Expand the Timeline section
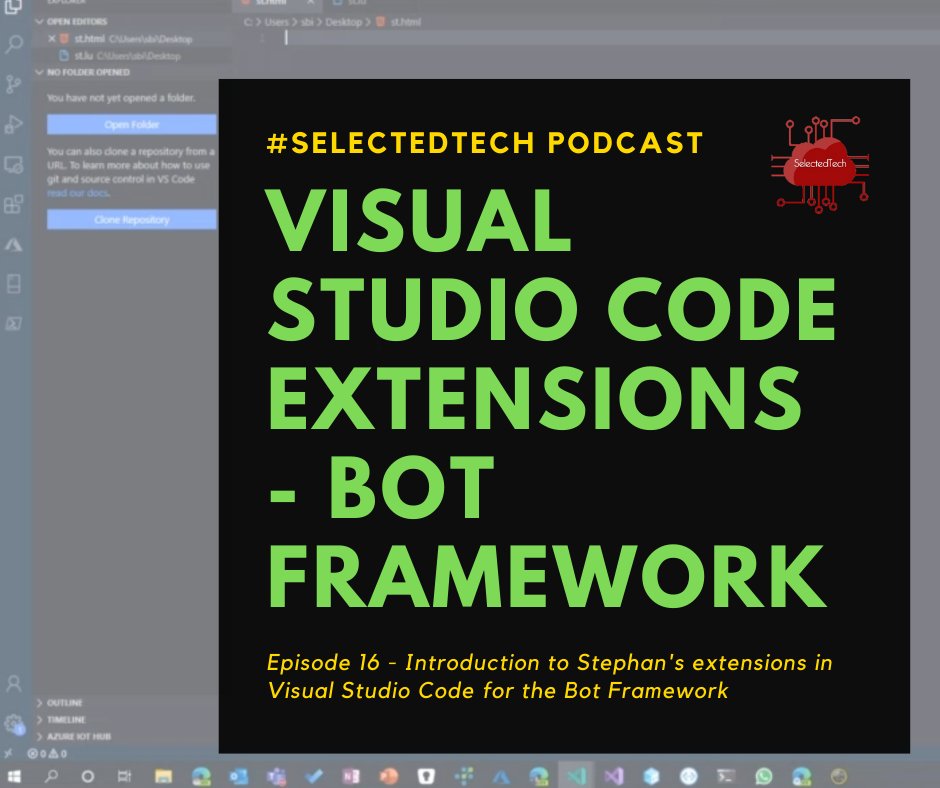This screenshot has width=940, height=788. (x=126, y=720)
